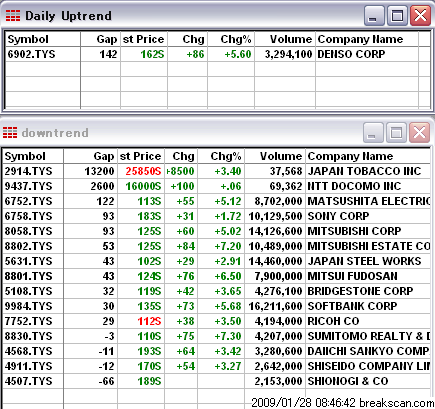Sort downtrend table by Symbol header
This screenshot has width=435, height=409.
point(33,156)
